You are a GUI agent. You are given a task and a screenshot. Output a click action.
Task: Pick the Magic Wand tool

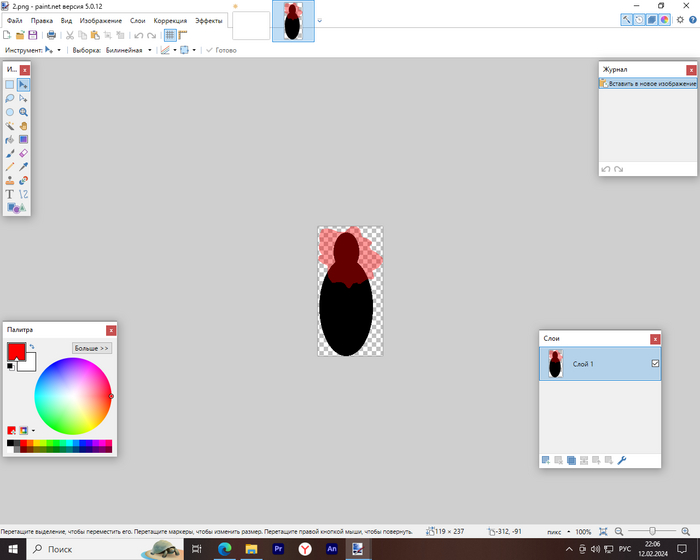pos(10,126)
